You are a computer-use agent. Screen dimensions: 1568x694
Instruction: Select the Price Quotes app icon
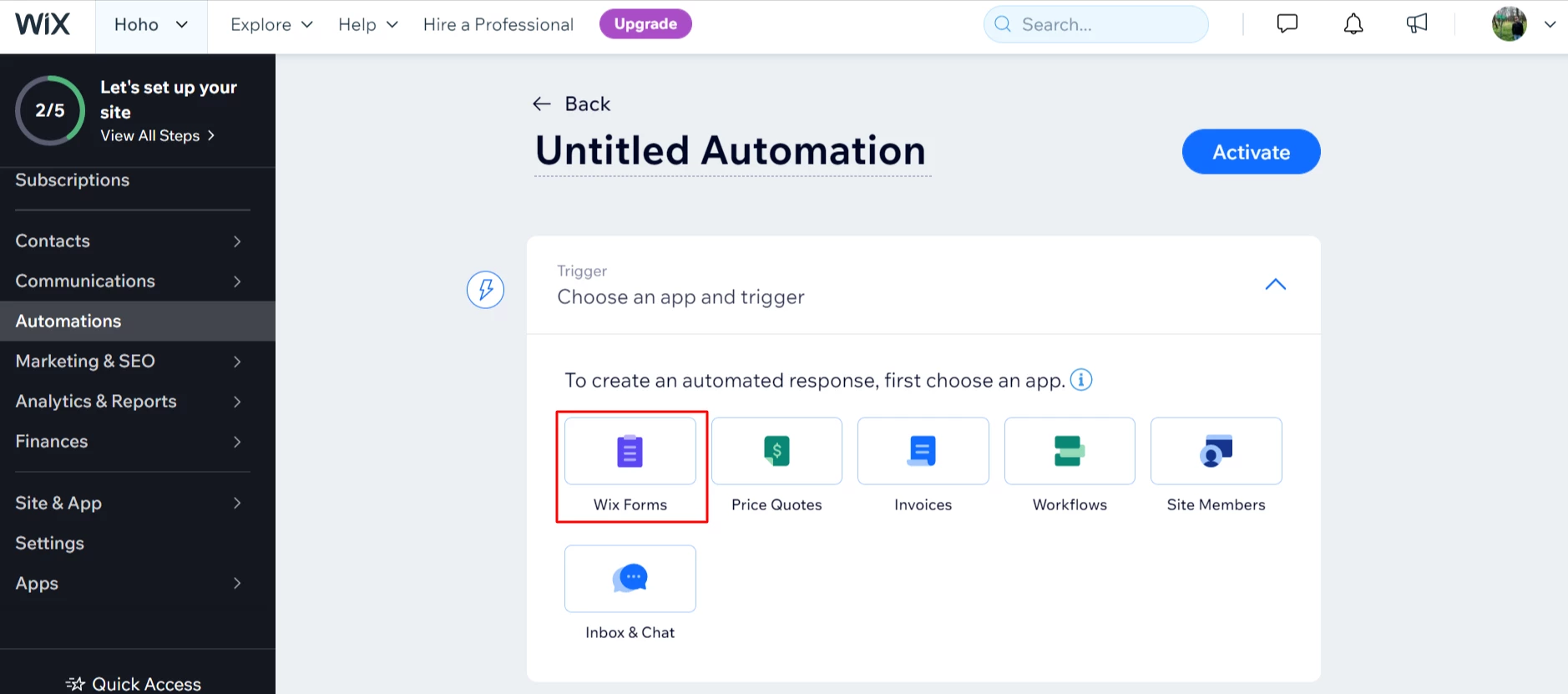pos(776,451)
